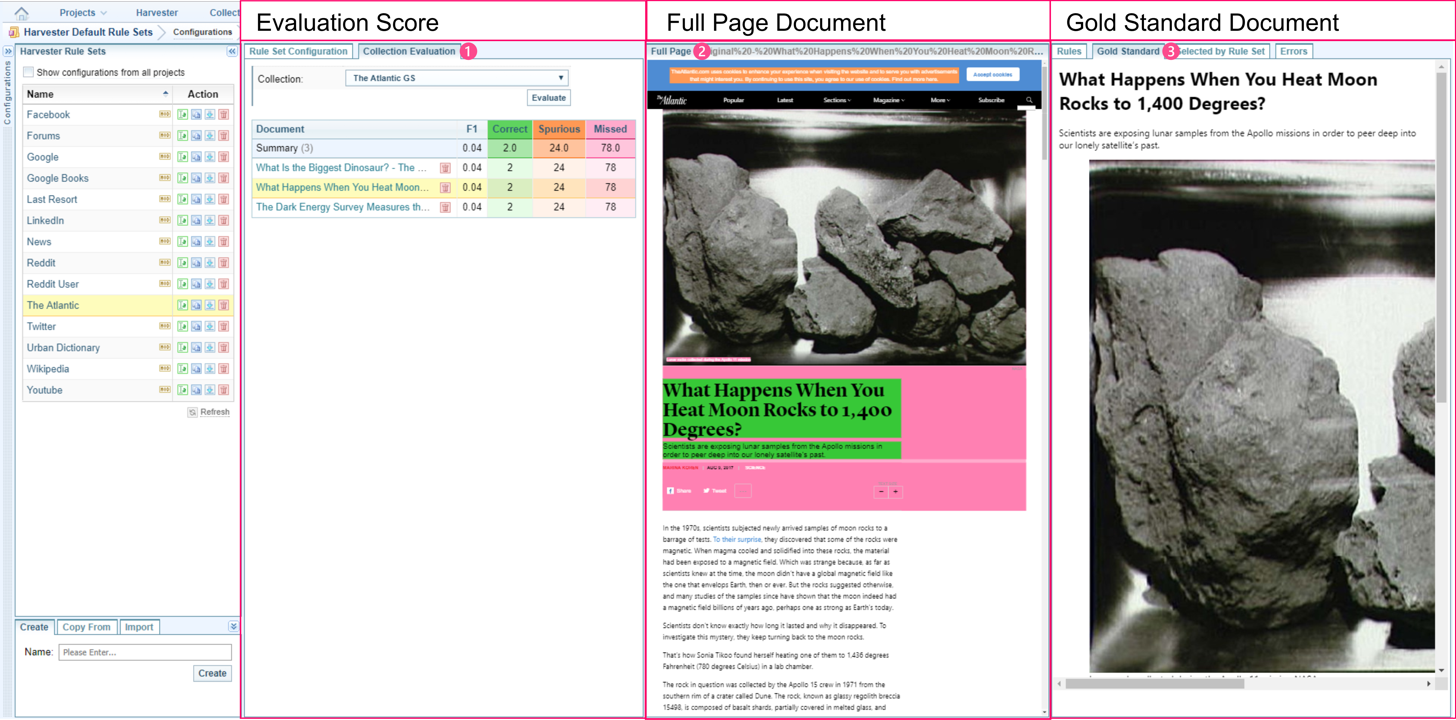The image size is (1456, 720).
Task: Remove the Biggest Dinosaur document with trash icon
Action: (x=445, y=168)
